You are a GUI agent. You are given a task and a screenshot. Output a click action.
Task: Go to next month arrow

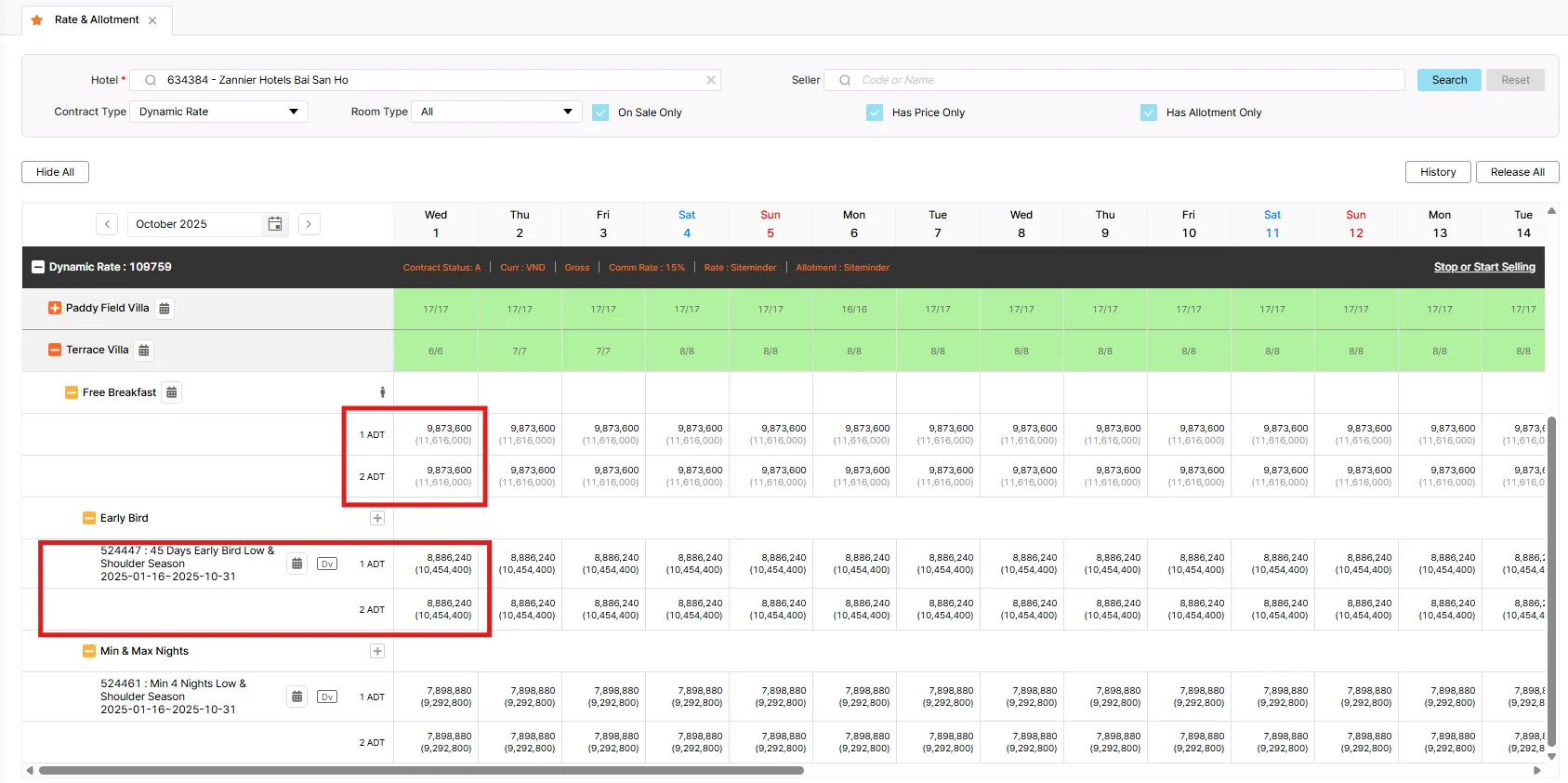pos(310,224)
